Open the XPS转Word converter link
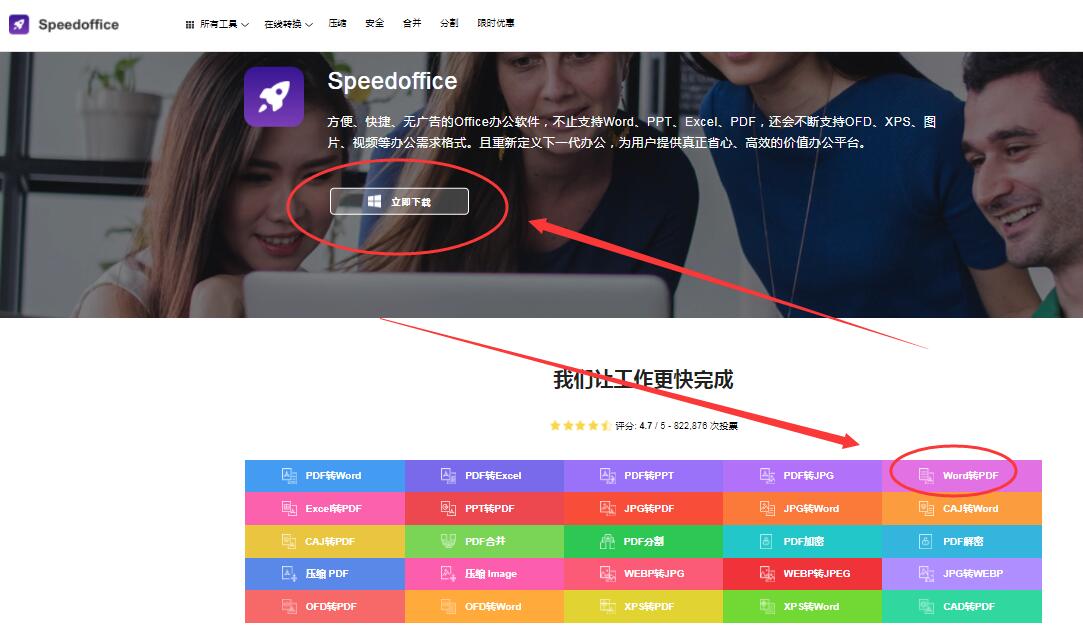The image size is (1083, 632). click(x=803, y=606)
